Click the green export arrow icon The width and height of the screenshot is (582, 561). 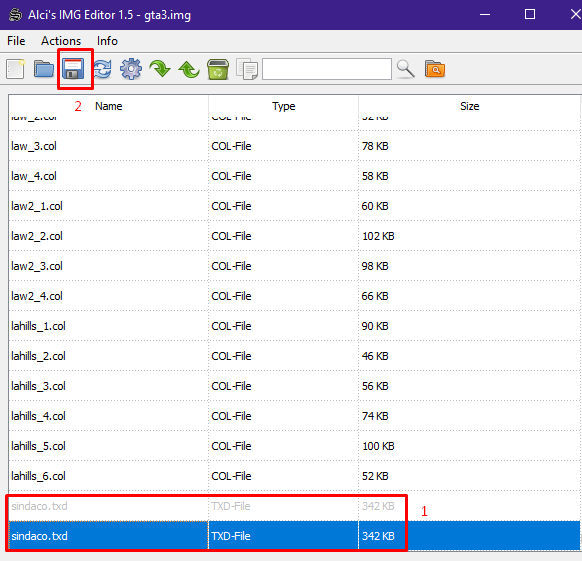[189, 69]
